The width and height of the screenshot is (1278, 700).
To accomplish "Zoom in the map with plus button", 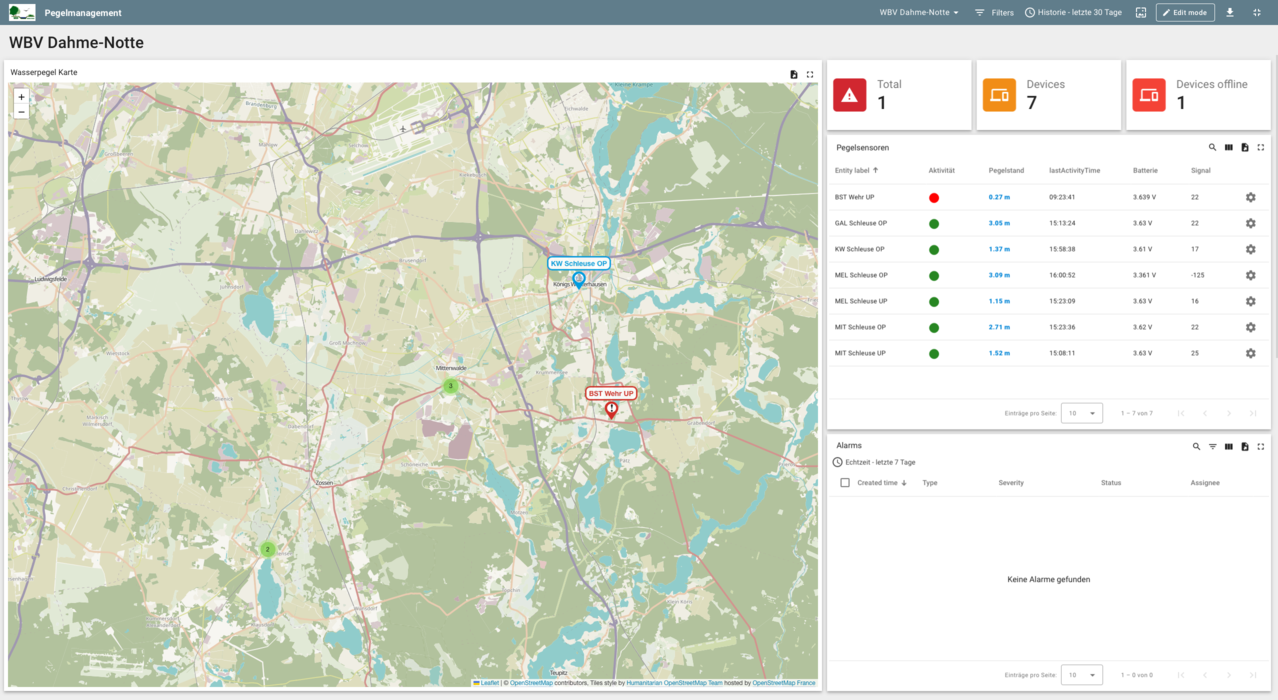I will [21, 97].
